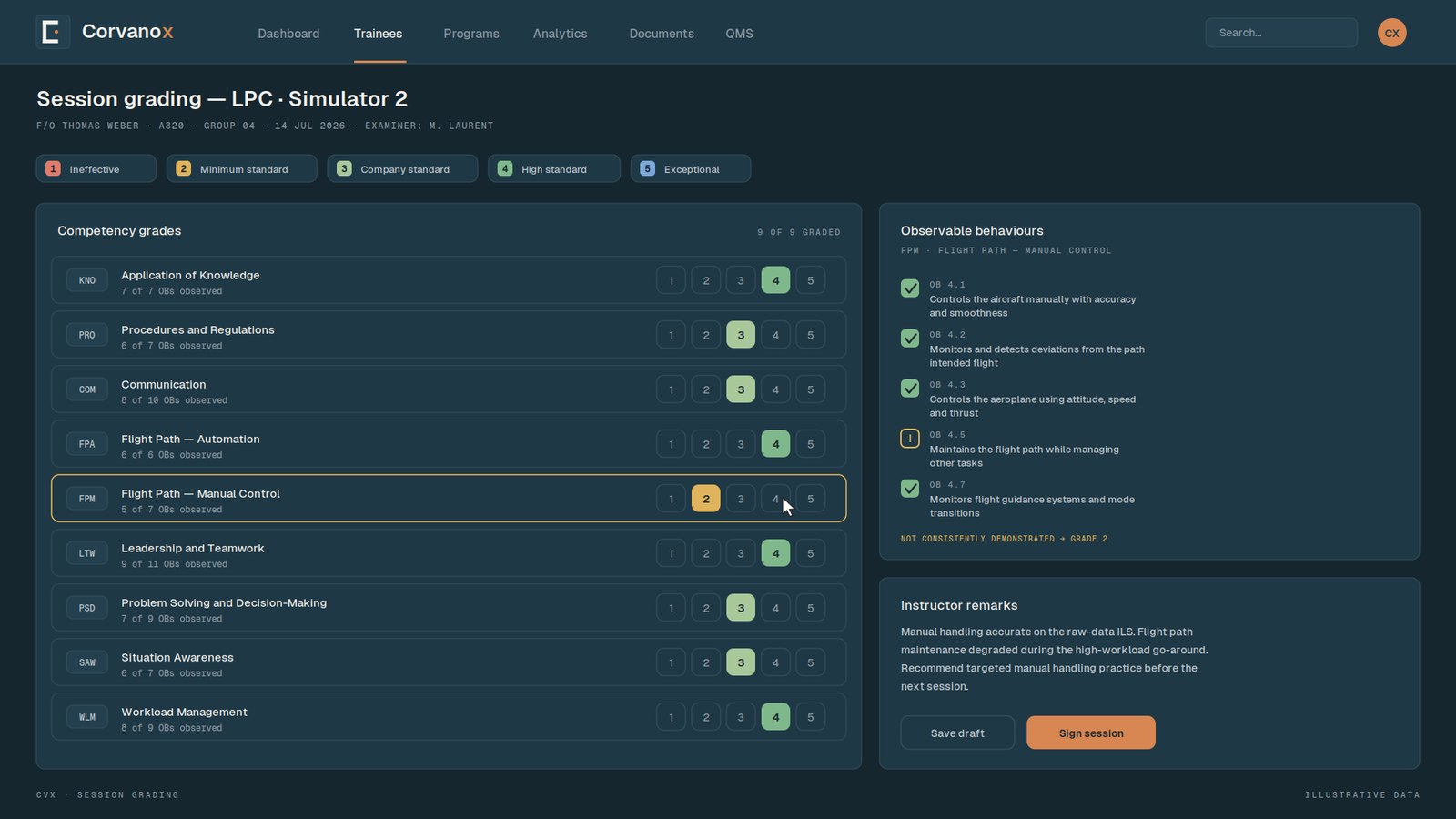Set Flight Path — Automation grade to 3
The image size is (1456, 819).
click(x=741, y=444)
